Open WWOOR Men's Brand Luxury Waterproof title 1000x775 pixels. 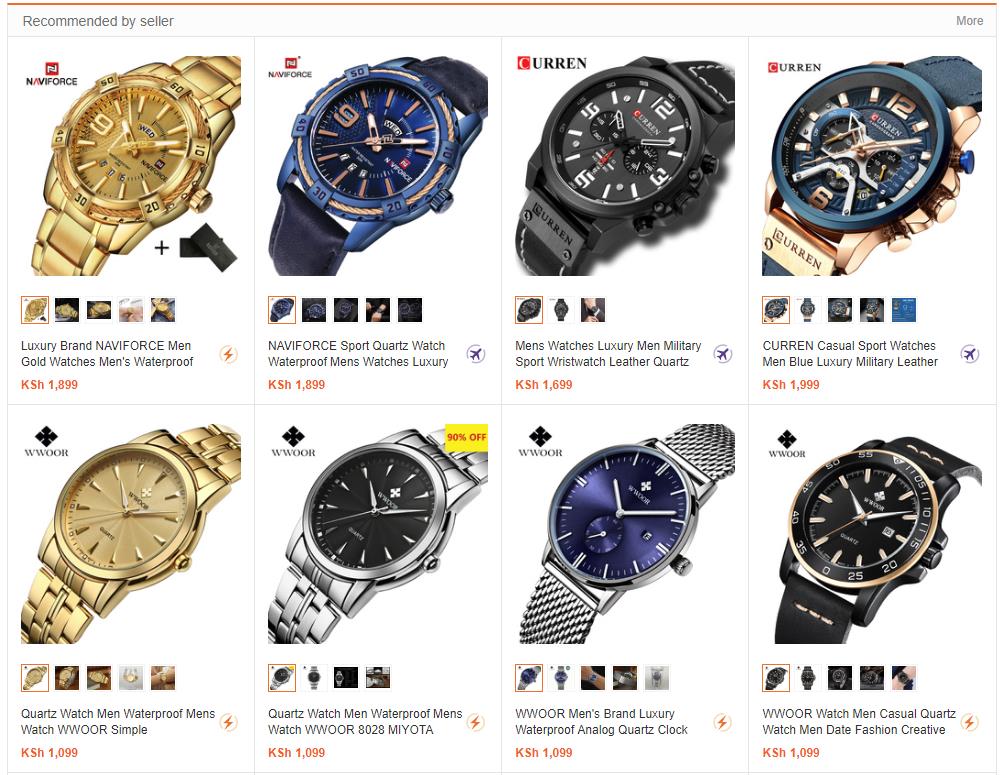601,721
